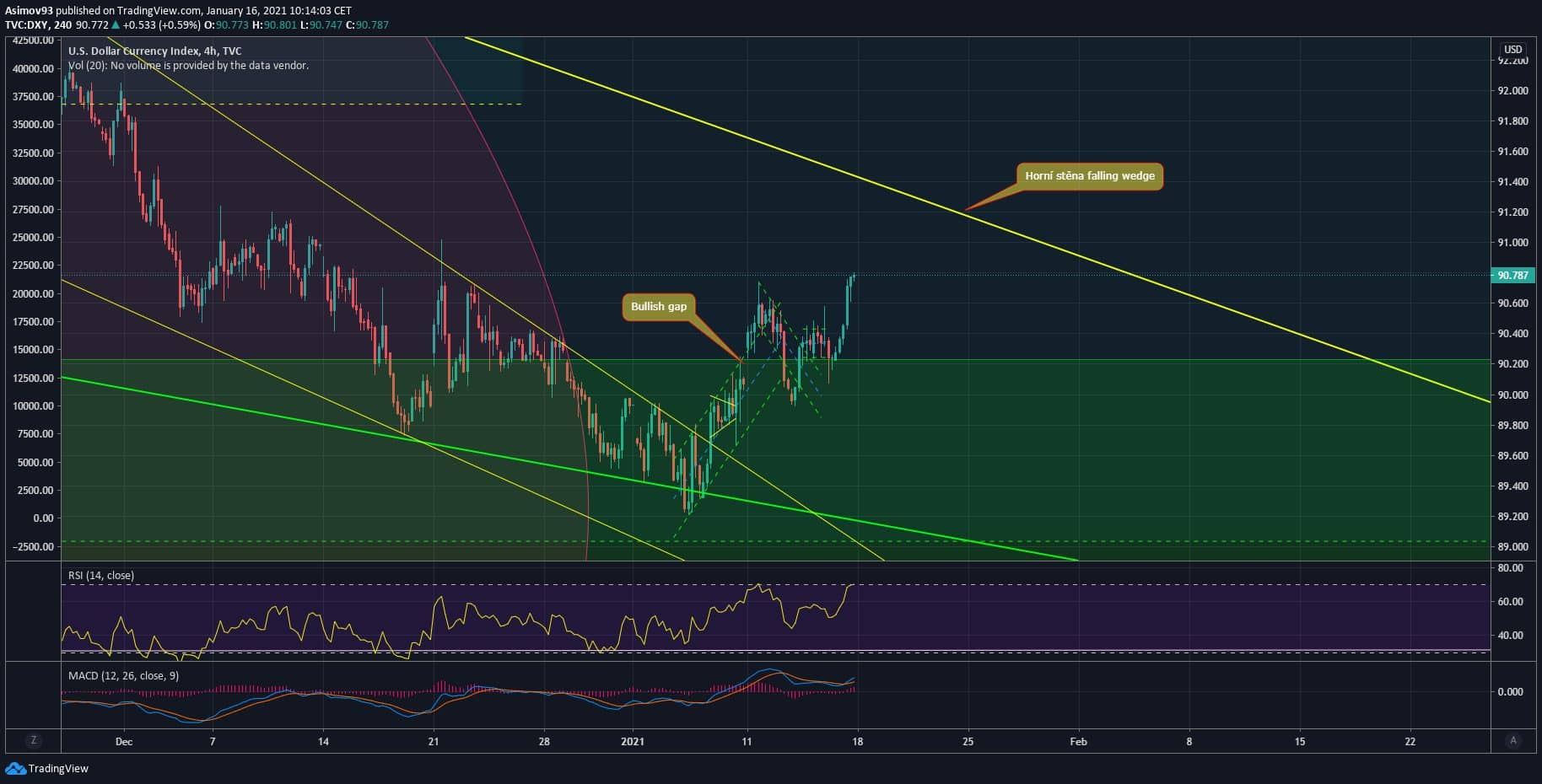Select the 'Bullish gap' callout annotation
Screen dimensions: 1542x784
pyautogui.click(x=659, y=306)
